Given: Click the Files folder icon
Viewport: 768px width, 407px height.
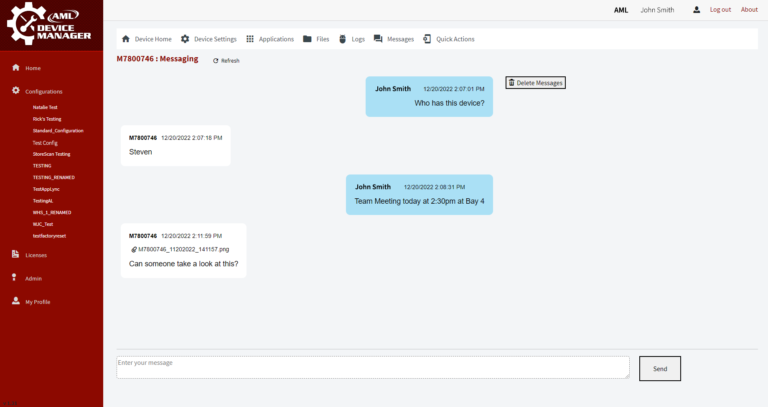Looking at the screenshot, I should (307, 39).
